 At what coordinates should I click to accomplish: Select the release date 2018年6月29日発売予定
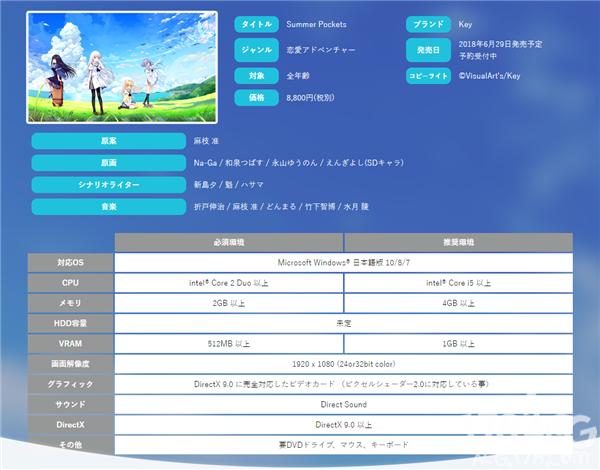point(501,44)
